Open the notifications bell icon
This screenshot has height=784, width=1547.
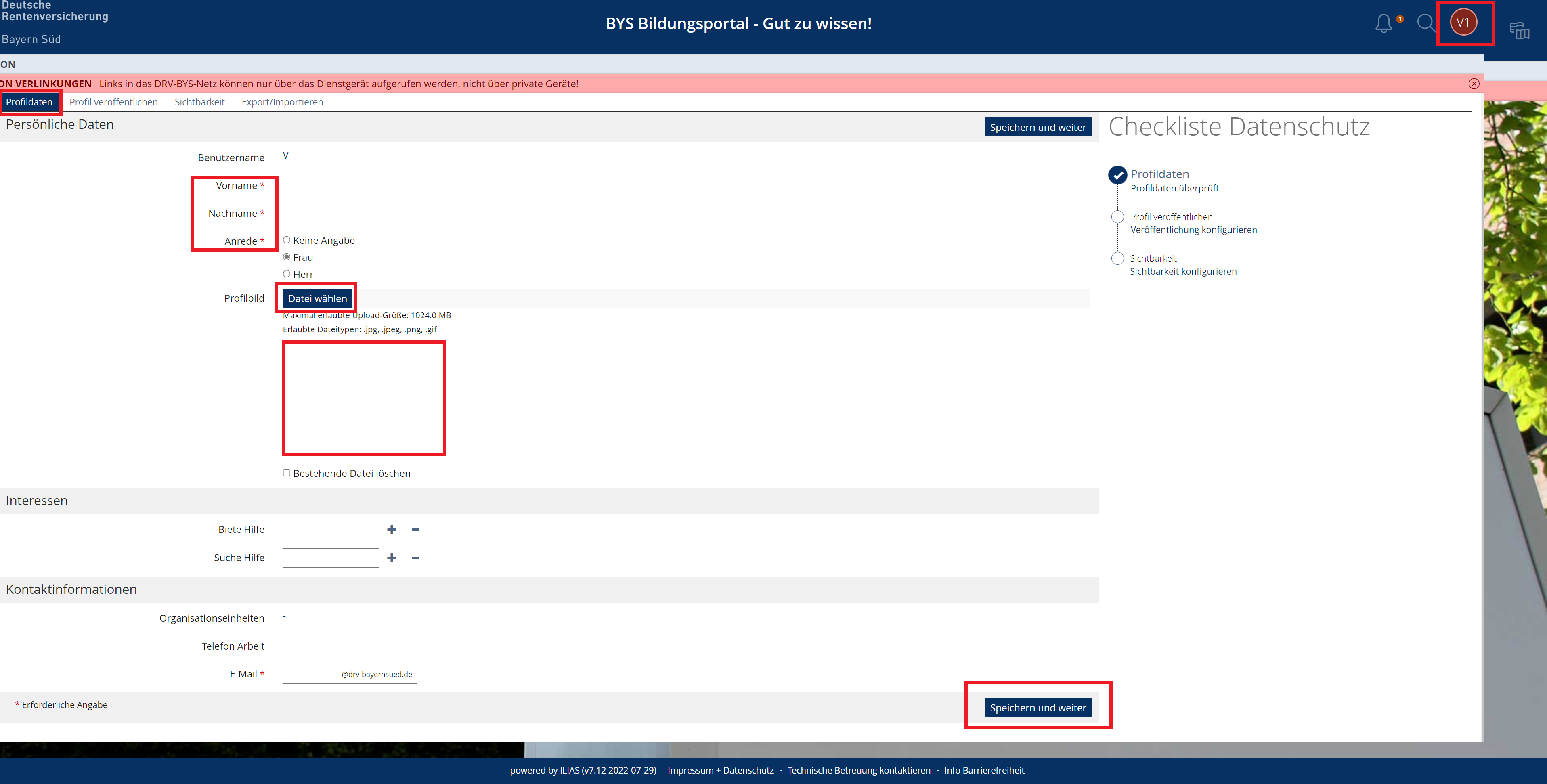tap(1383, 23)
